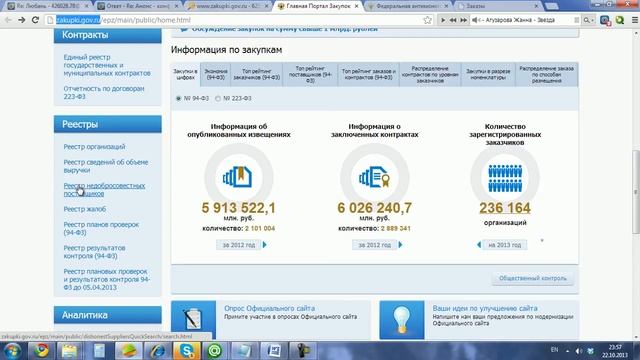This screenshot has width=640, height=360.
Task: Click the vertical page scrollbar thumb
Action: 635,192
